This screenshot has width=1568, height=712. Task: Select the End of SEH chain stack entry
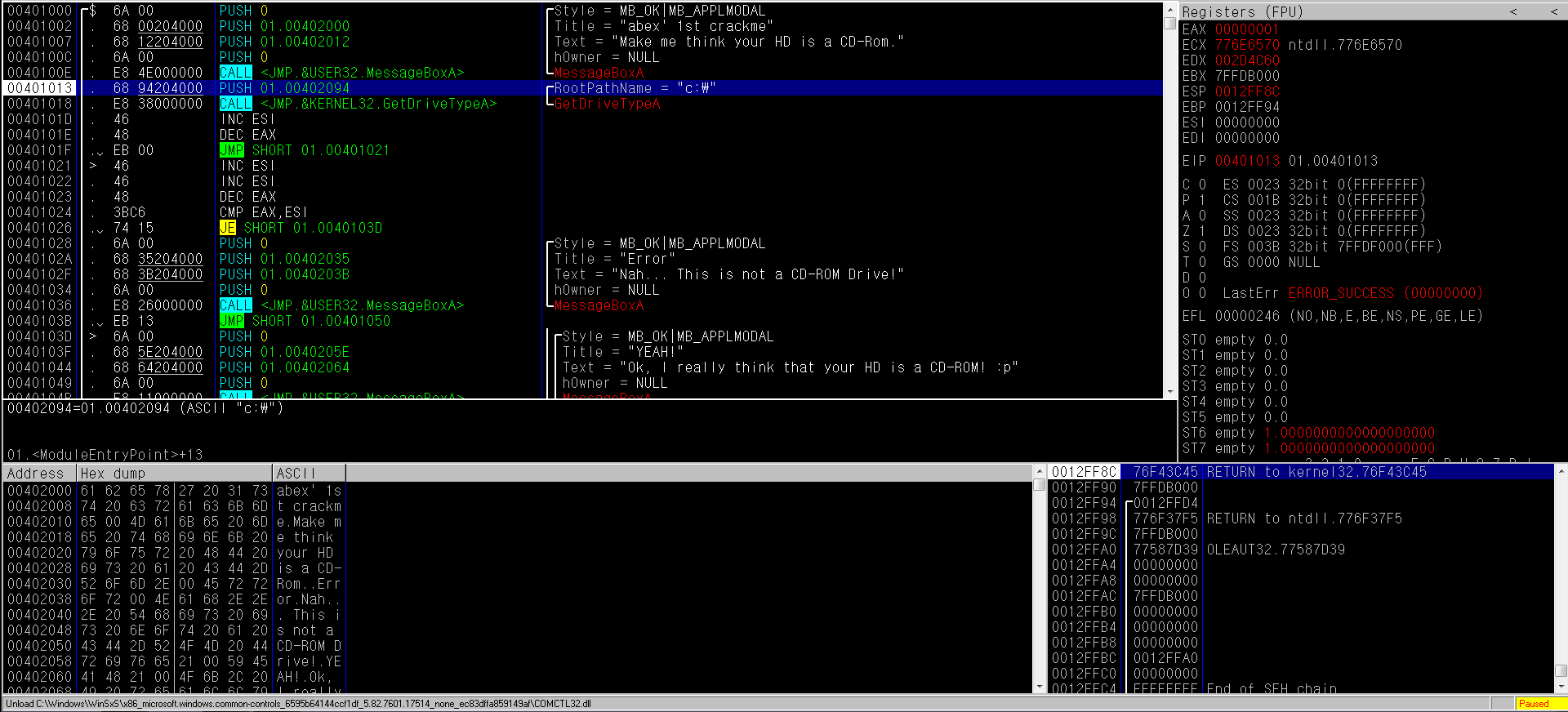(x=1301, y=688)
